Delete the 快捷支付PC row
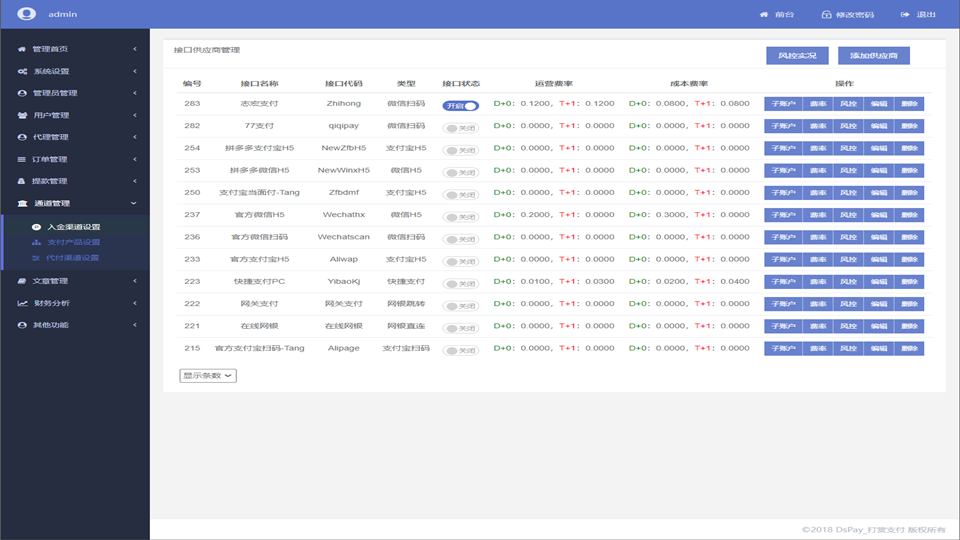Screen dimensions: 960x540 [908, 282]
